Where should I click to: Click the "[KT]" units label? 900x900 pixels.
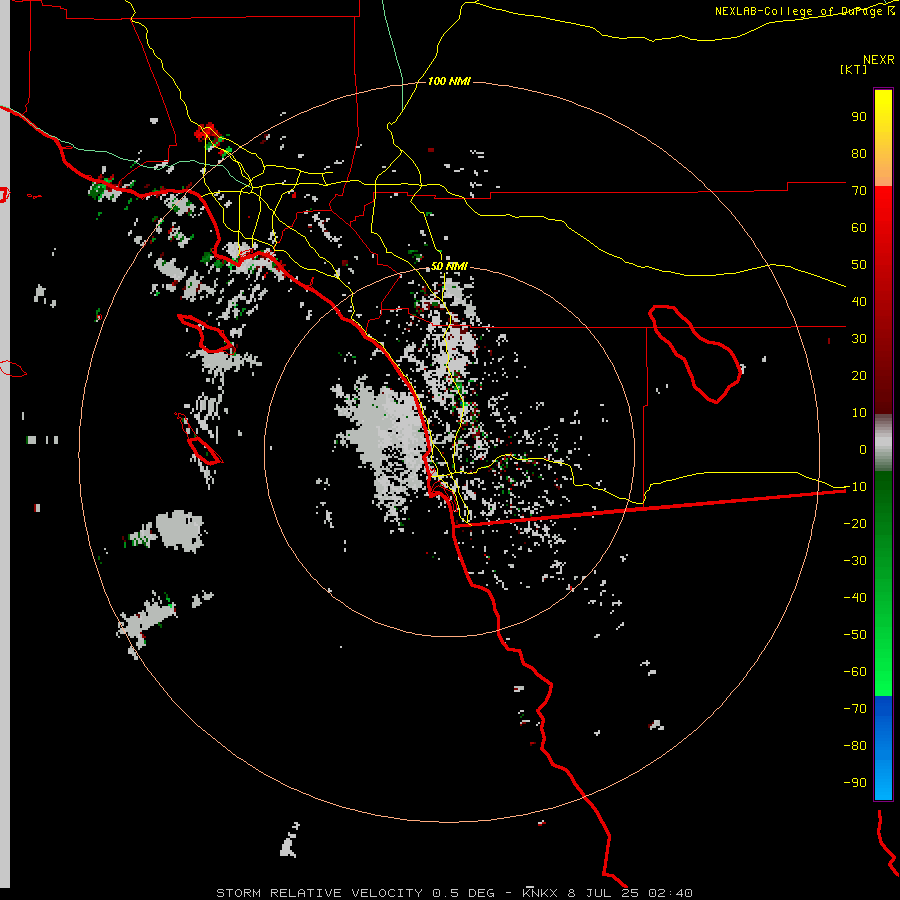[853, 69]
